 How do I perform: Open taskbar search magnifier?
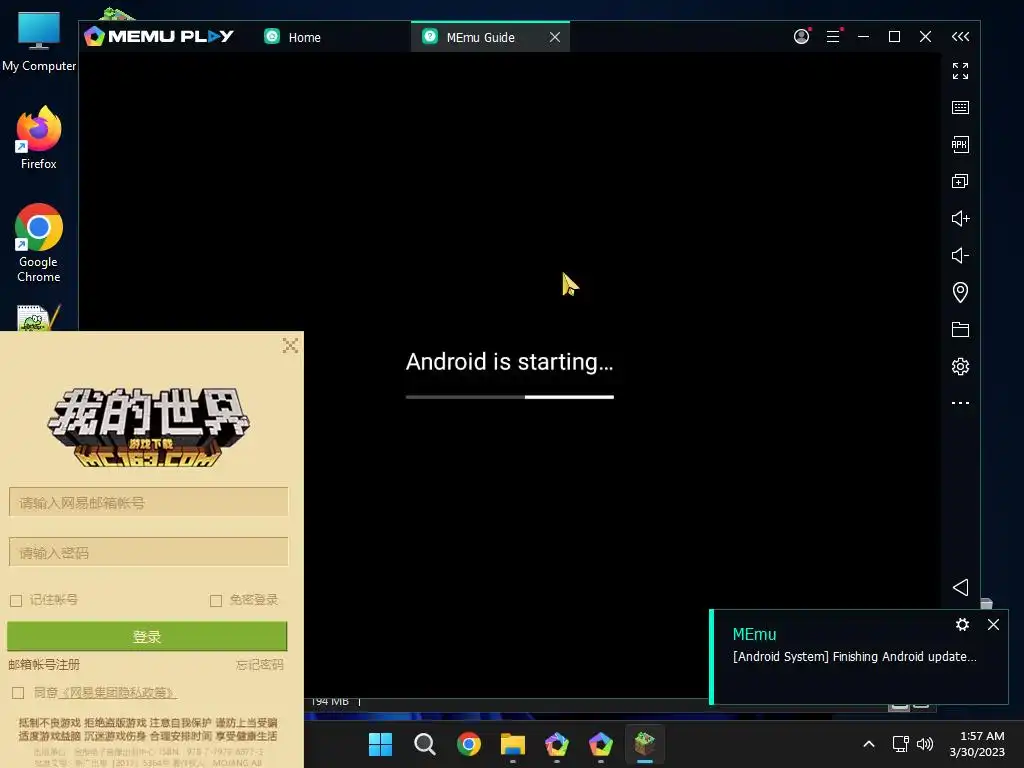click(x=424, y=744)
